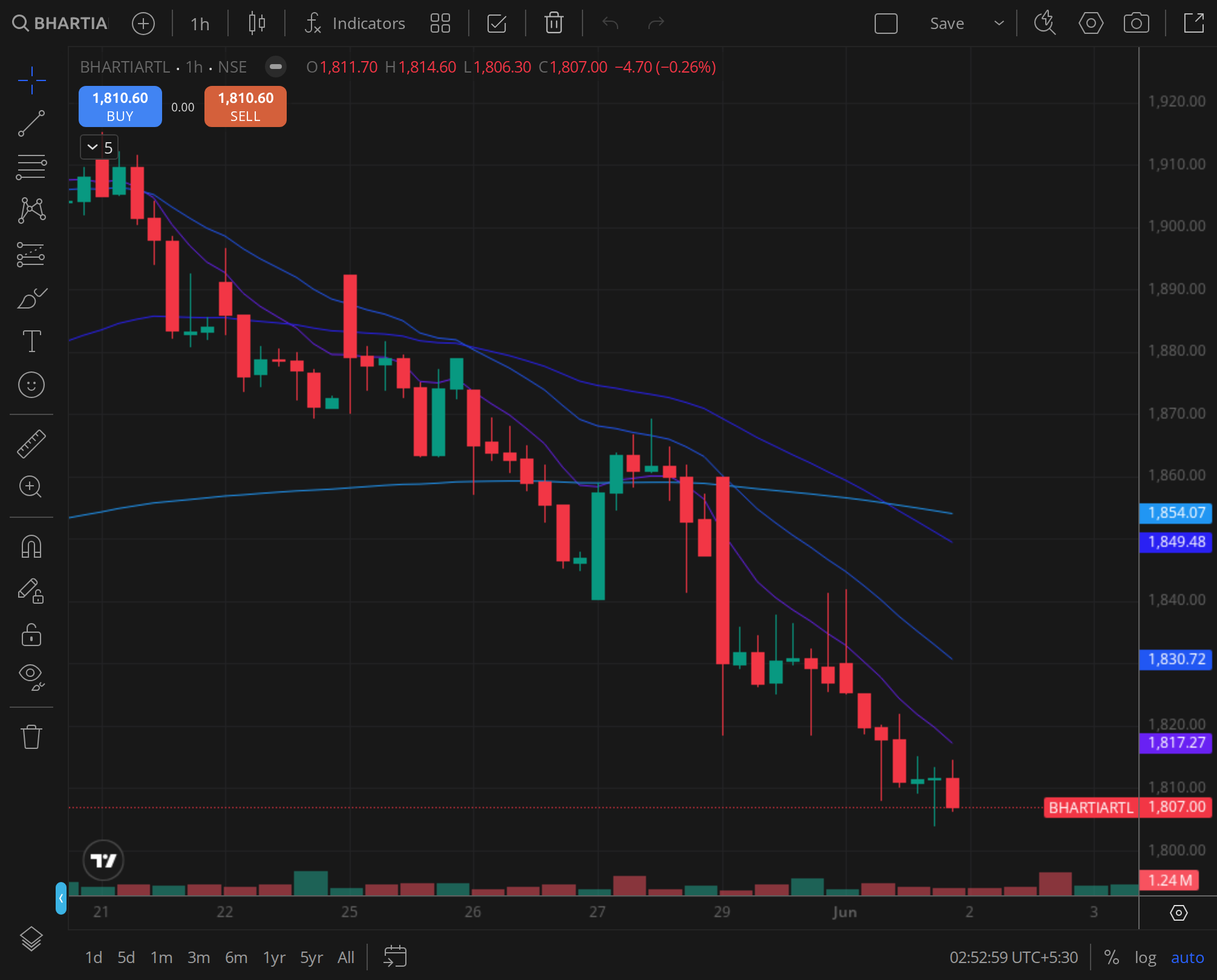Expand the left collapsed panel handle
This screenshot has width=1217, height=980.
pos(61,898)
